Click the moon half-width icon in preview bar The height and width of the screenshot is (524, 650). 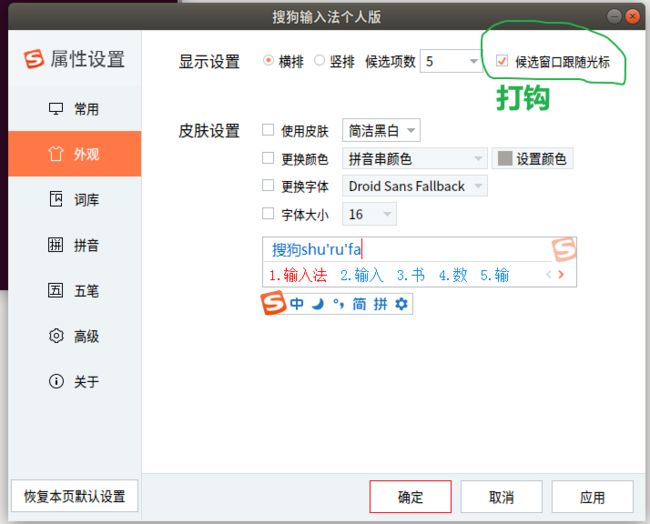318,304
